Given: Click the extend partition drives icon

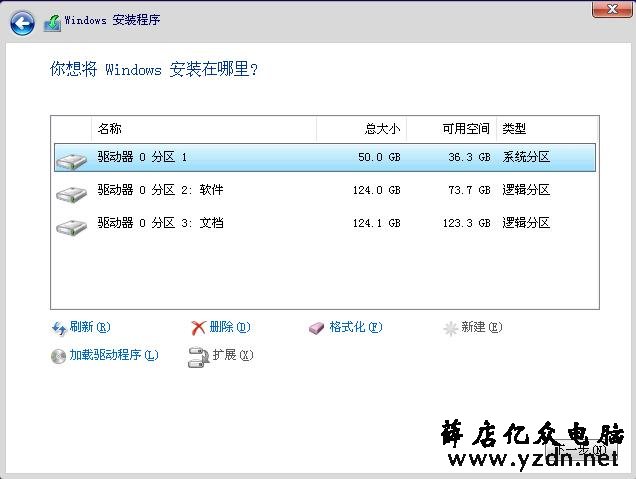Looking at the screenshot, I should (x=198, y=357).
